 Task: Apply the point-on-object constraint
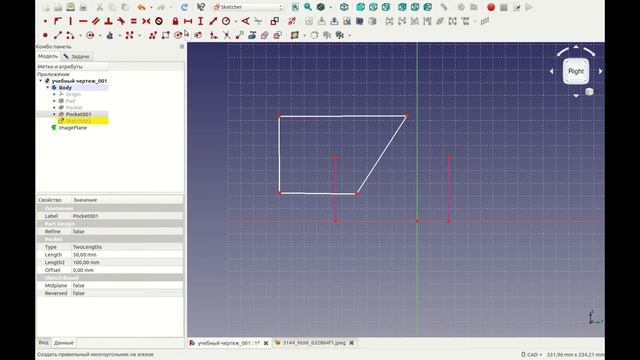58,21
